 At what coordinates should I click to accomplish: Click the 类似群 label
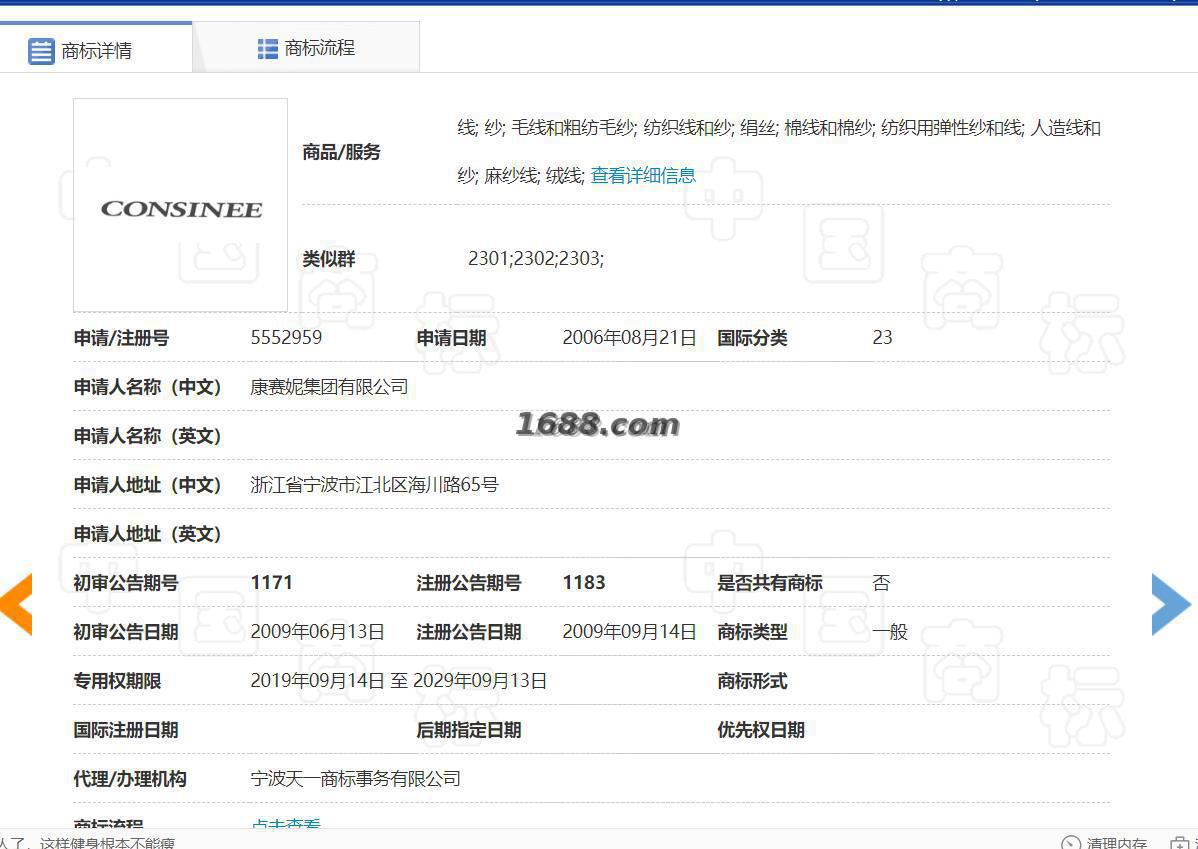(329, 259)
